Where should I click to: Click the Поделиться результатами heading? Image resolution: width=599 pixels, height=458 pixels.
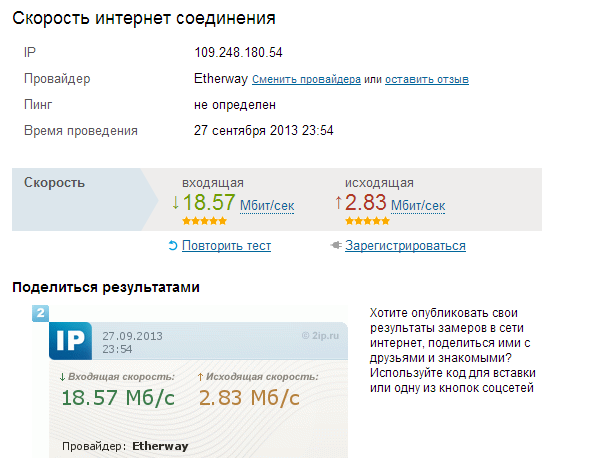106,287
